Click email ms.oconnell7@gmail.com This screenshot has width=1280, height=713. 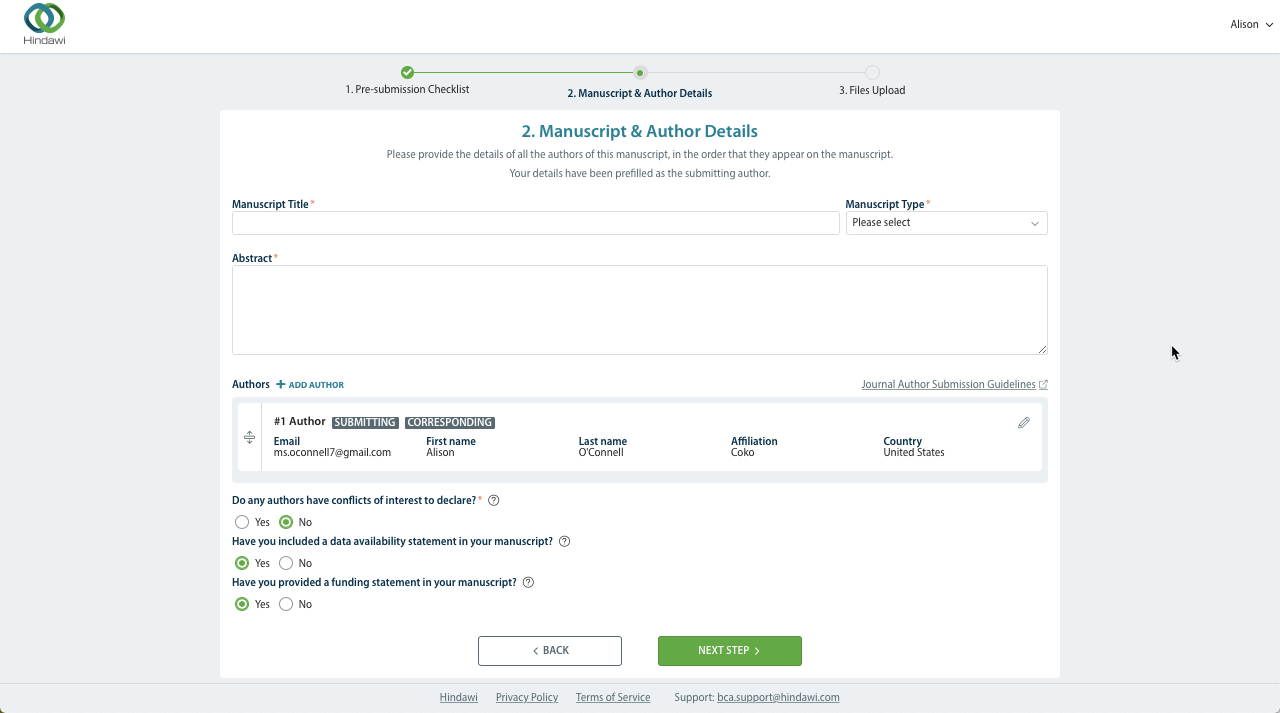(332, 452)
